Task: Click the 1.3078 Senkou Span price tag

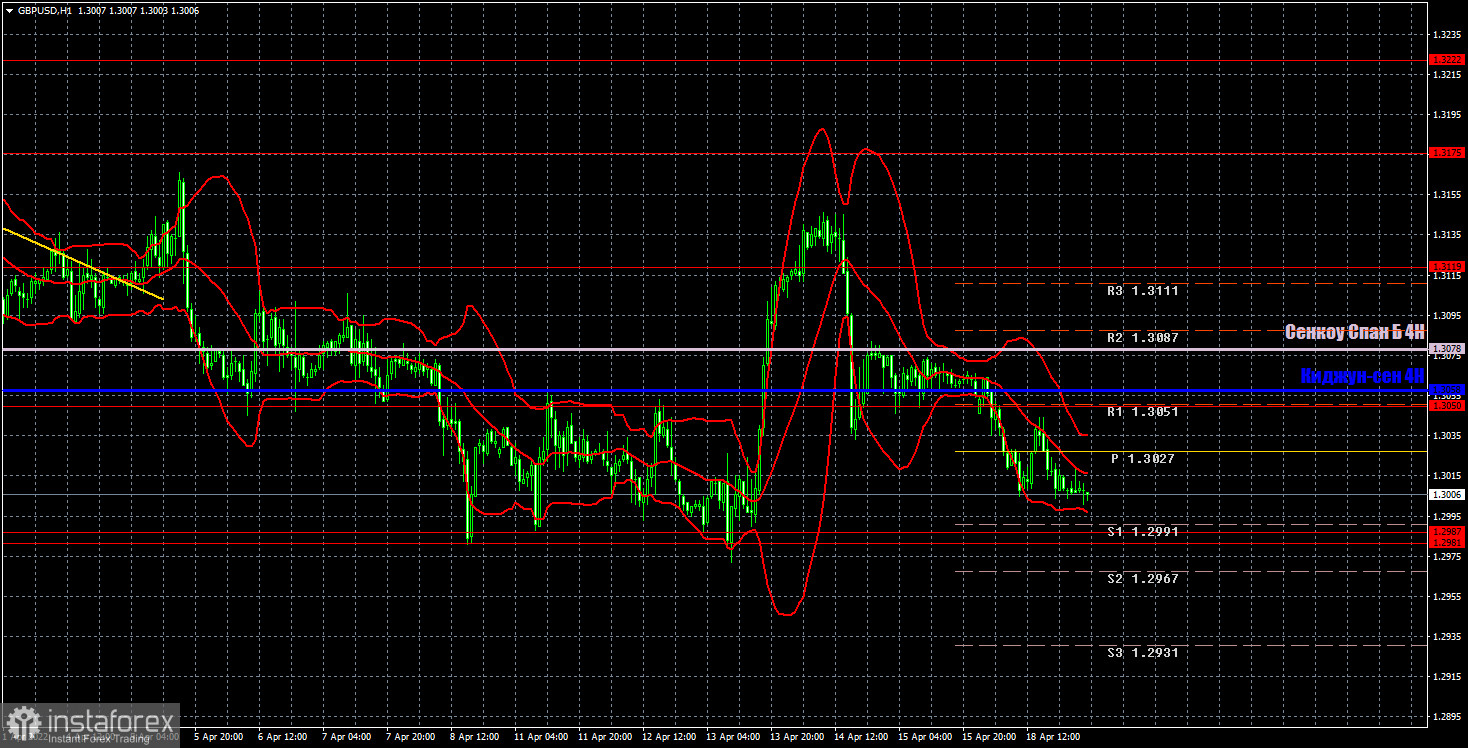Action: coord(1448,348)
